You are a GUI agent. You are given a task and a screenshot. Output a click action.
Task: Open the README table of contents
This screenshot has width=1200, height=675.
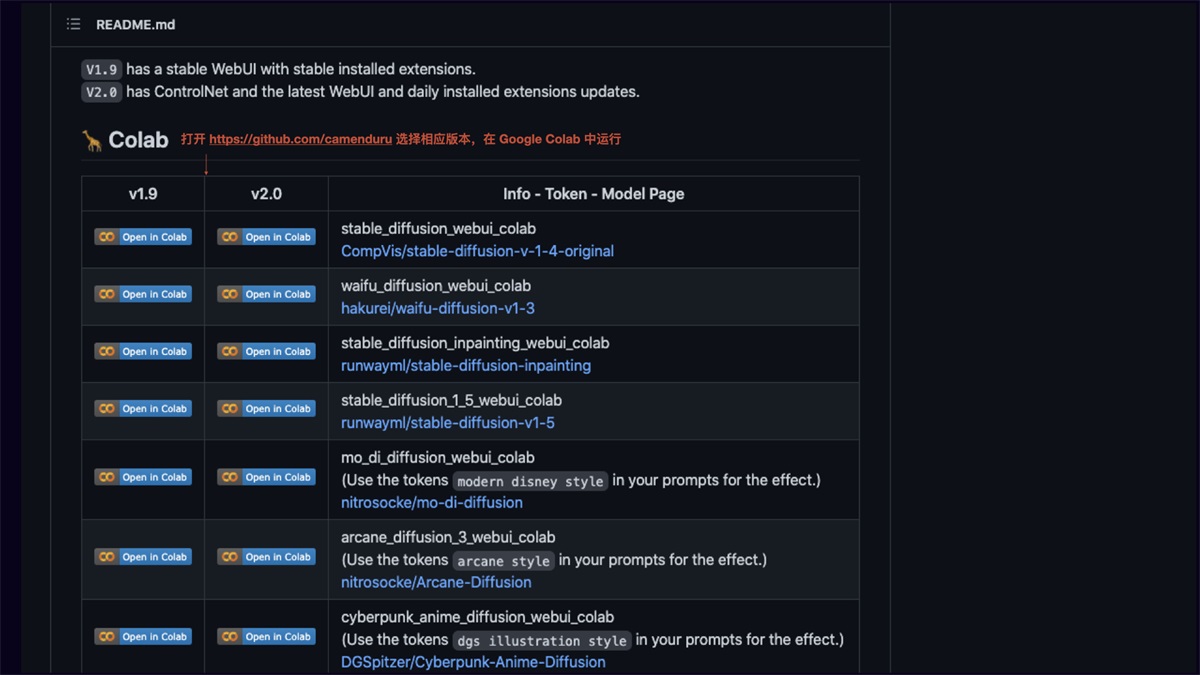73,24
